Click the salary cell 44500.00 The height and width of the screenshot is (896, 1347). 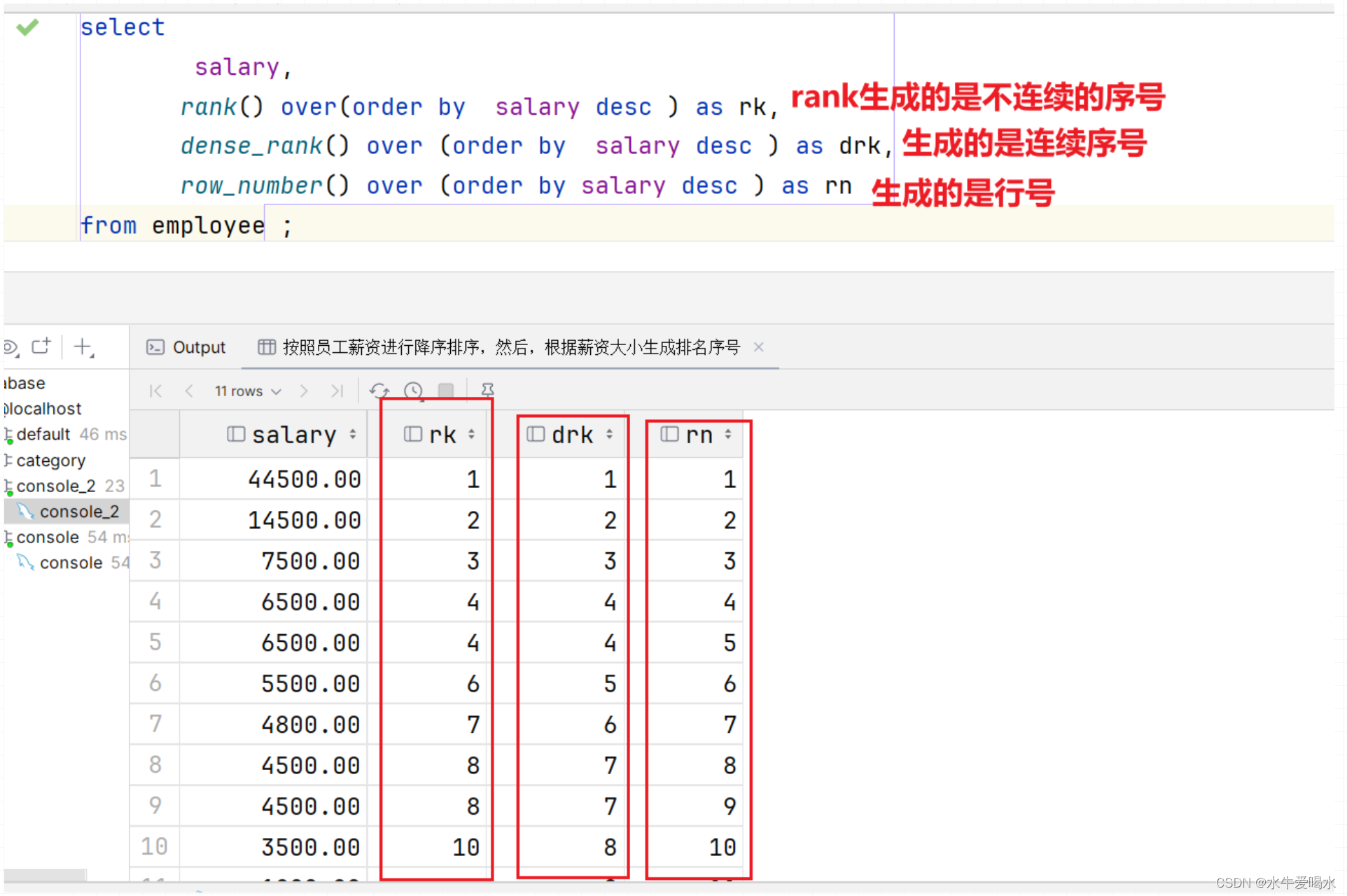click(304, 479)
